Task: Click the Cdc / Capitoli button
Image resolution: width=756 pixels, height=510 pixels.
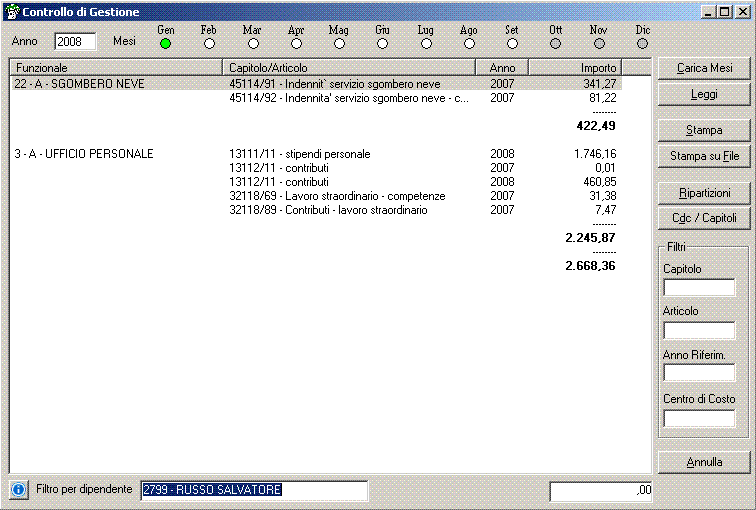Action: (x=704, y=218)
